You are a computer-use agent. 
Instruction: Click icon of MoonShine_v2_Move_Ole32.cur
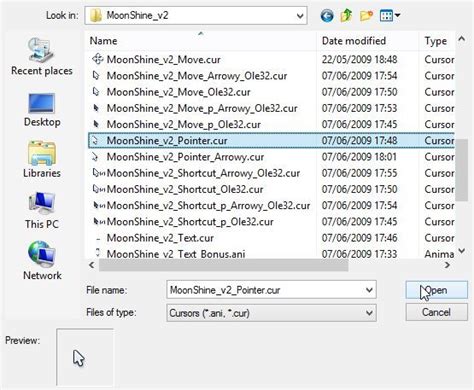point(96,92)
